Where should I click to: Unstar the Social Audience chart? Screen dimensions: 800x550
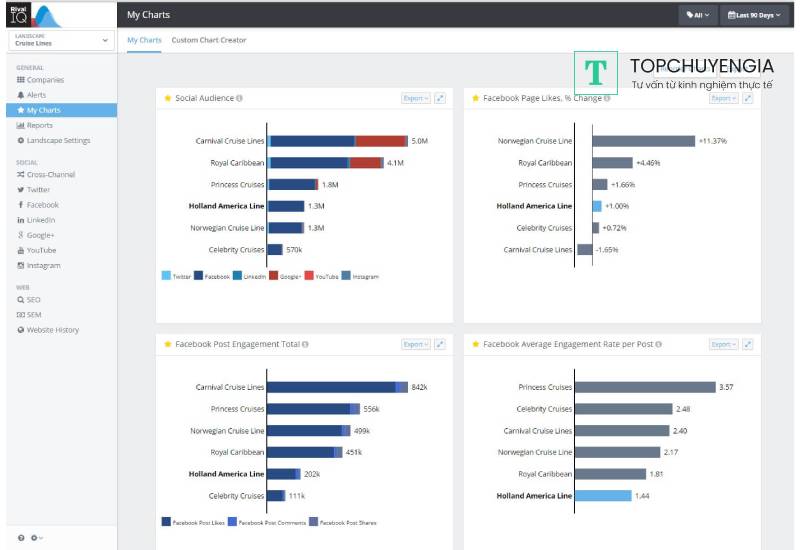(168, 98)
